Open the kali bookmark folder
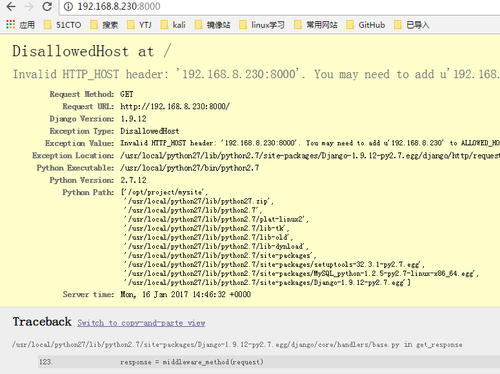The height and width of the screenshot is (374, 500). [x=173, y=25]
